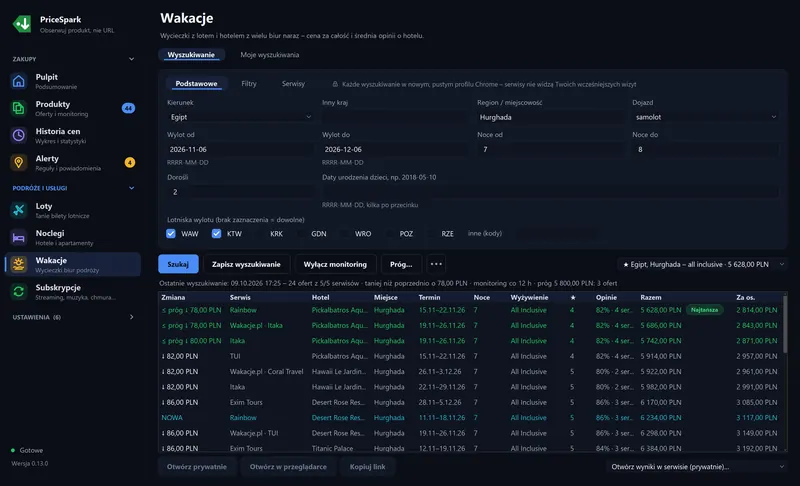The width and height of the screenshot is (800, 486).
Task: Open the Dojazd dropdown showing samolot
Action: (x=706, y=117)
